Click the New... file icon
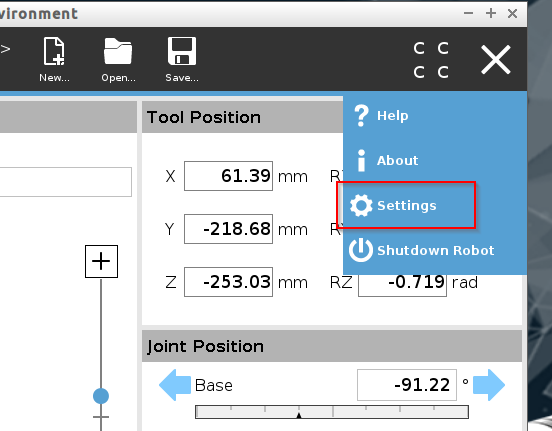This screenshot has height=431, width=552. pyautogui.click(x=54, y=59)
